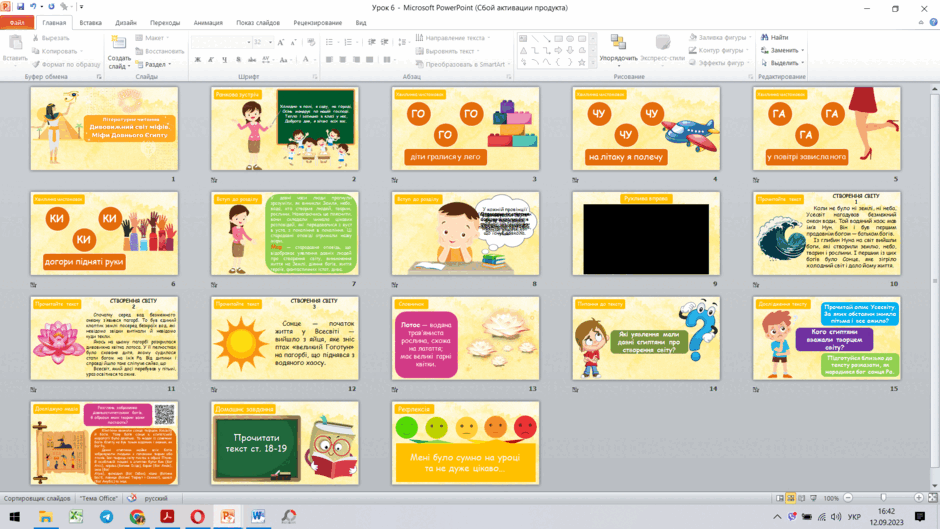Adjust the zoom slider handle
The image size is (940, 529).
click(x=883, y=498)
